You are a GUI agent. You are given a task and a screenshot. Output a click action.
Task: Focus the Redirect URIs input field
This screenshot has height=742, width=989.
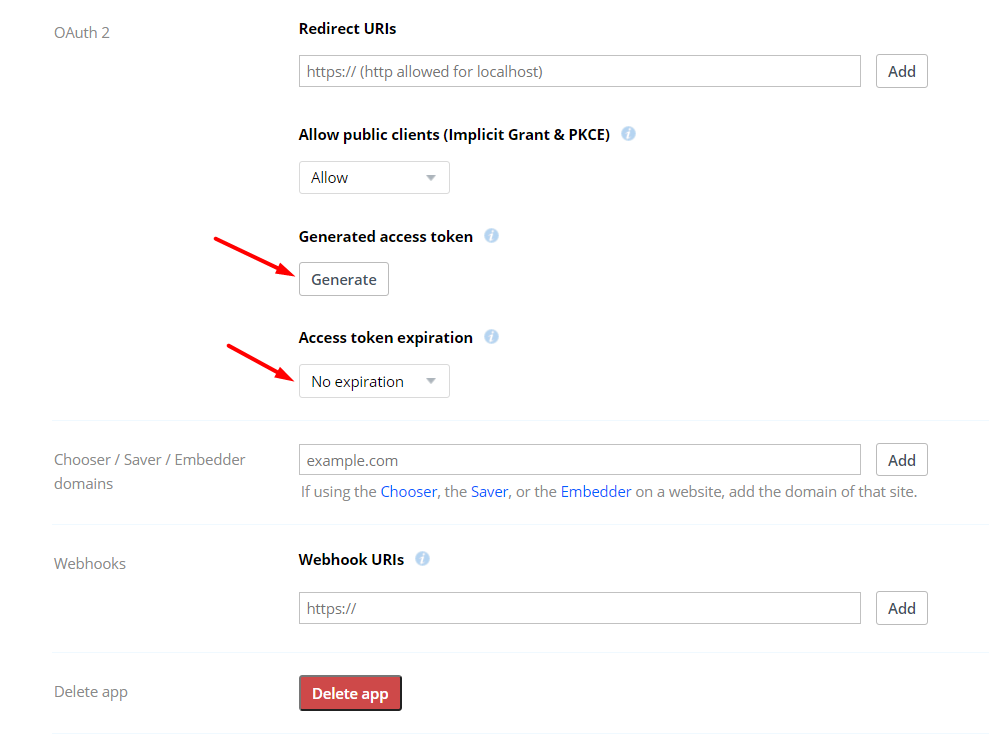point(580,71)
